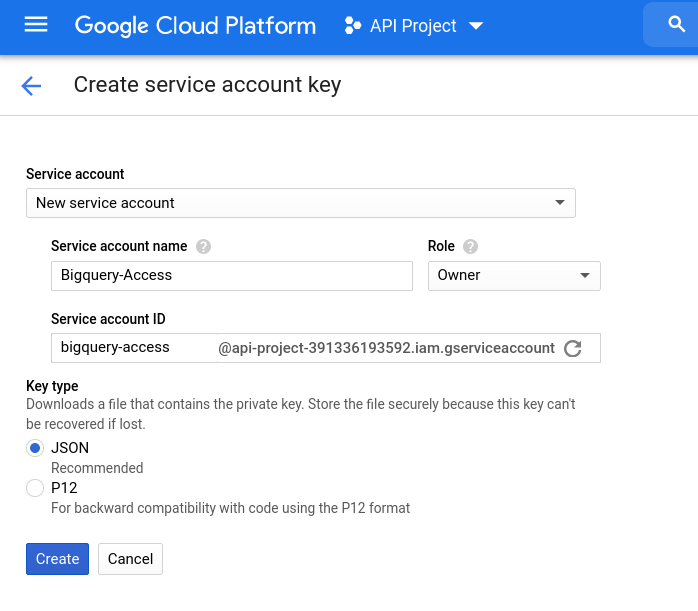The image size is (698, 611).
Task: Open the Role dropdown showing Owner
Action: pyautogui.click(x=514, y=275)
